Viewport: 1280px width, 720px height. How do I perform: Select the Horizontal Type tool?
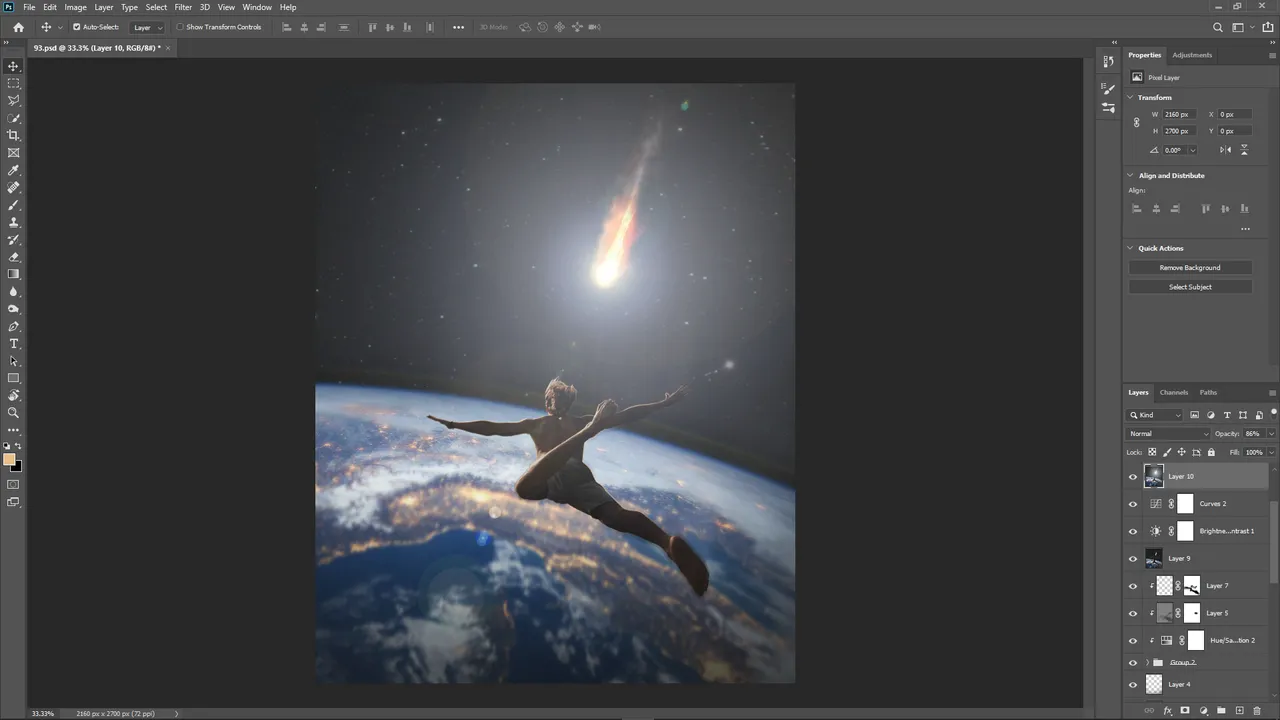click(13, 344)
